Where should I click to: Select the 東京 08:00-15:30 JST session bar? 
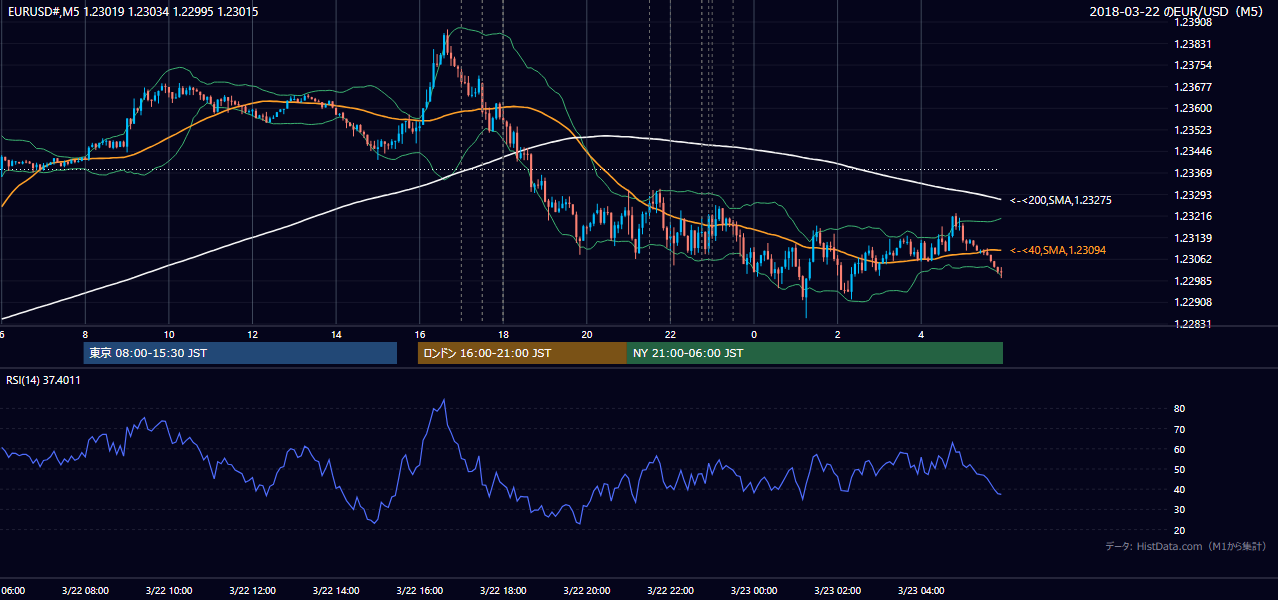[240, 353]
